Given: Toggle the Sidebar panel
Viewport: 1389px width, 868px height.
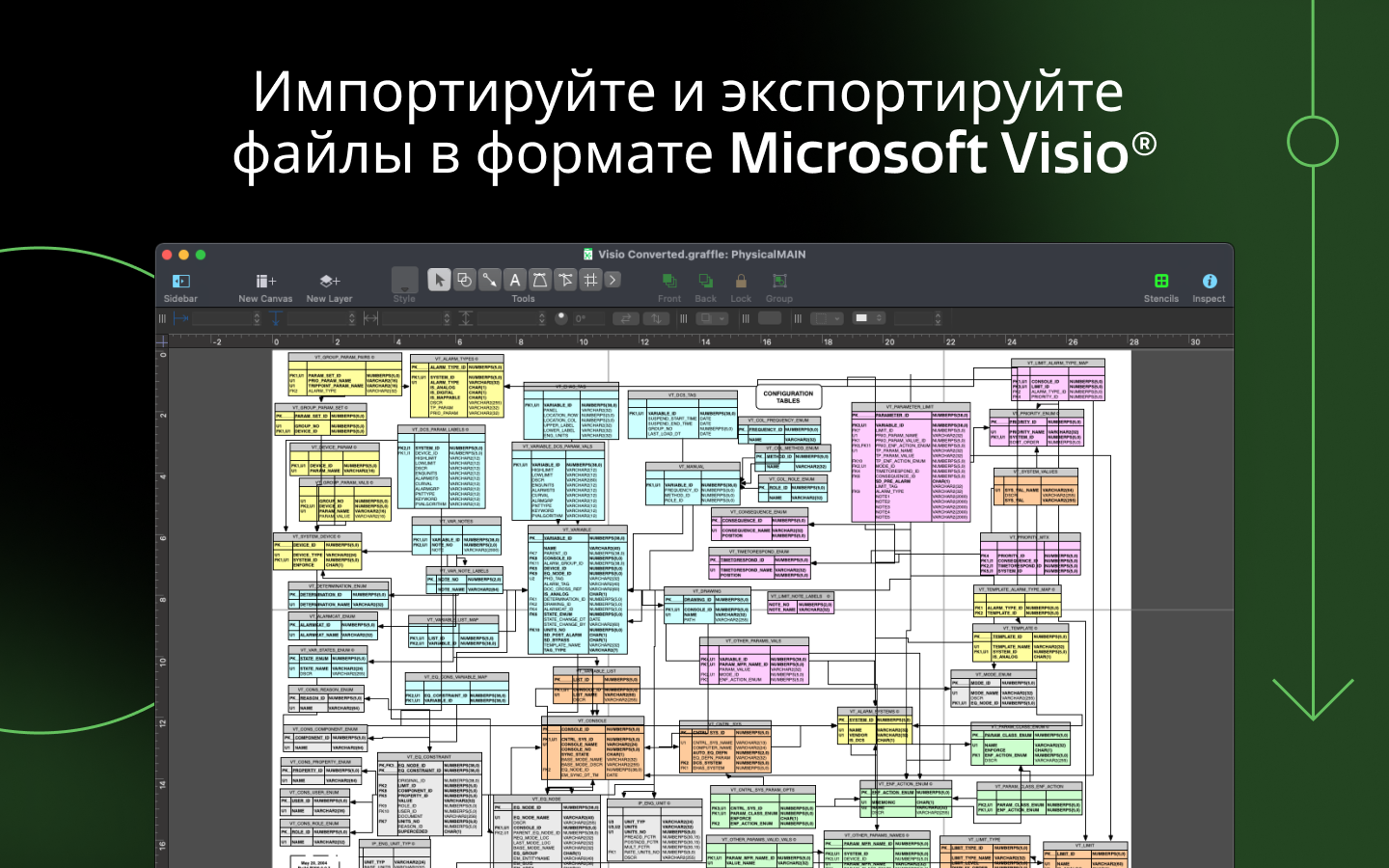Looking at the screenshot, I should 180,286.
